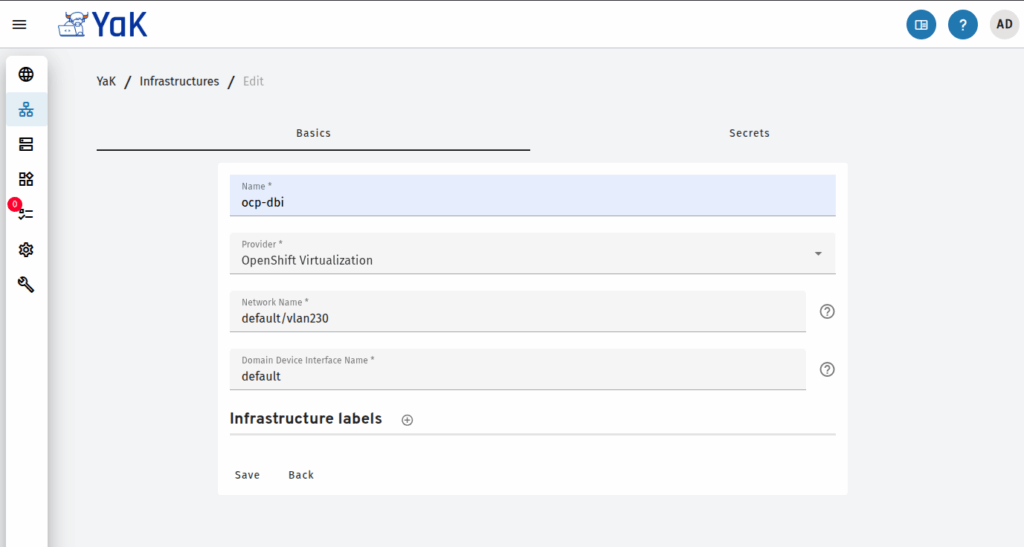The height and width of the screenshot is (547, 1024).
Task: Add an infrastructure label with plus icon
Action: (x=407, y=420)
